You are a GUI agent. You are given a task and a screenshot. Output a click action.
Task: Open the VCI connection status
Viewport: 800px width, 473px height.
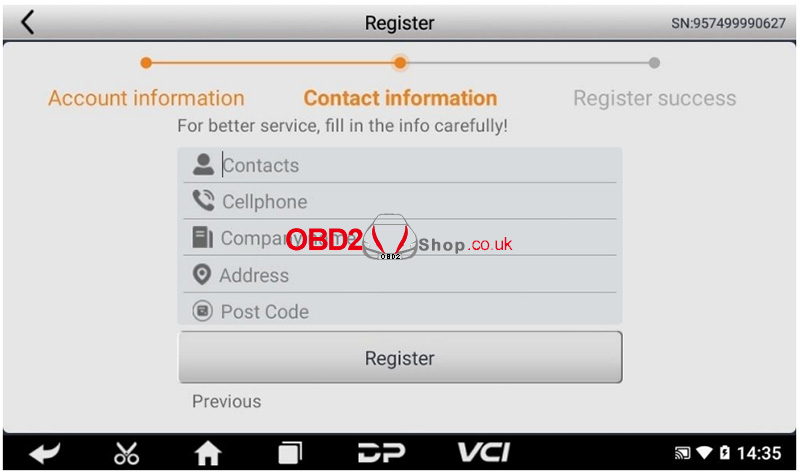coord(483,452)
